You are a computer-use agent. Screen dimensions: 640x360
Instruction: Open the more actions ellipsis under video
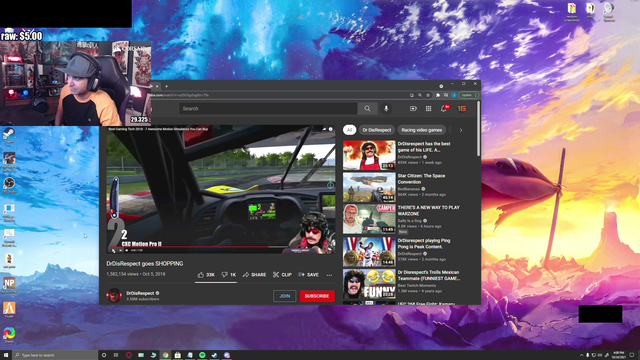coord(329,275)
